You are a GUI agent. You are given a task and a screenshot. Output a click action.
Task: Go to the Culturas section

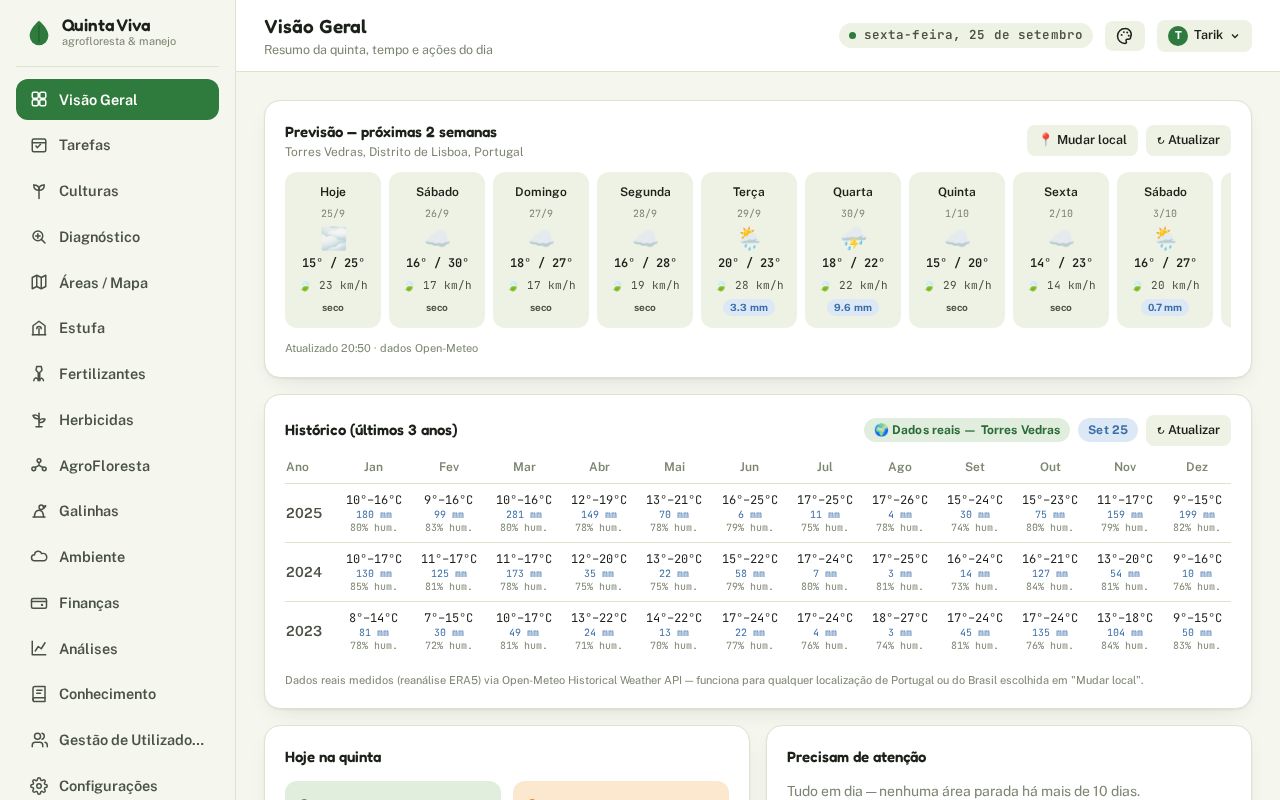[x=117, y=191]
